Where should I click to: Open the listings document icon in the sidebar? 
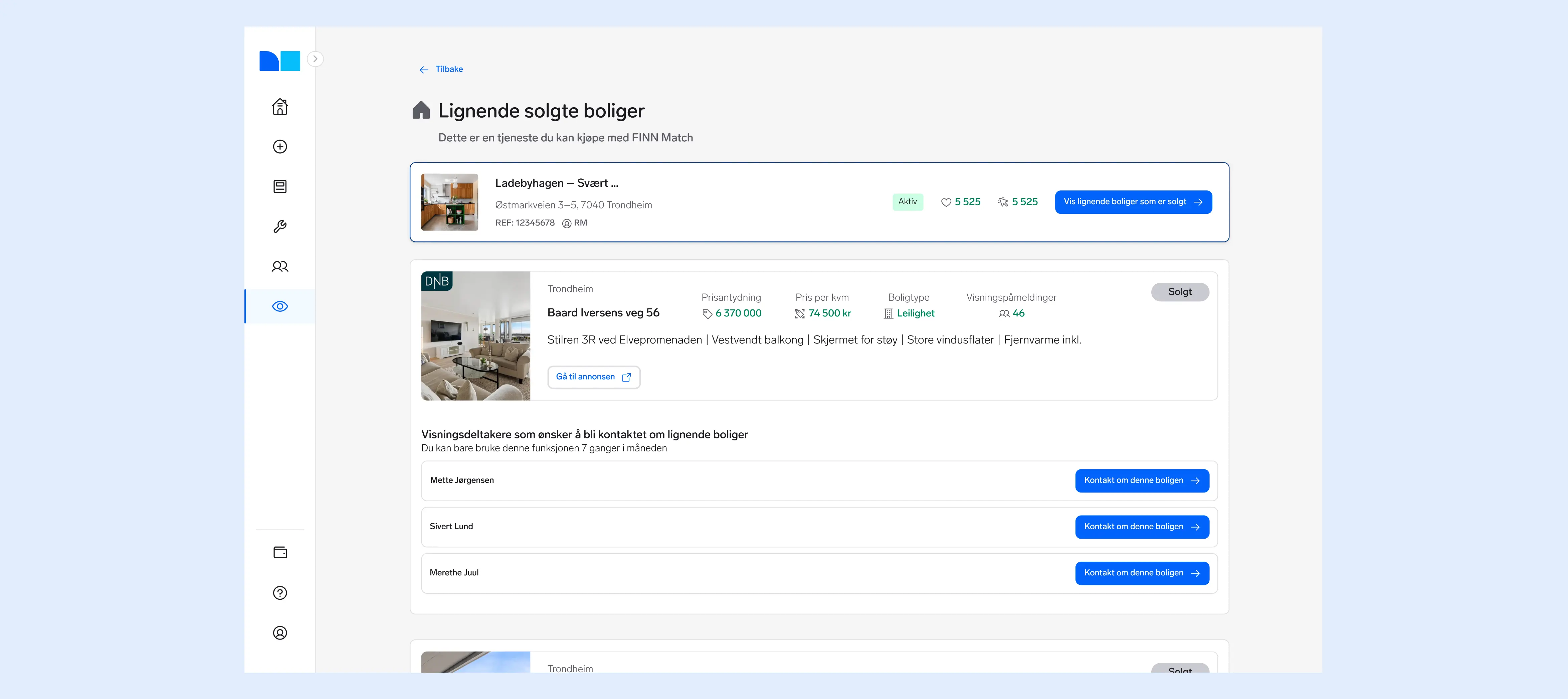pyautogui.click(x=280, y=186)
